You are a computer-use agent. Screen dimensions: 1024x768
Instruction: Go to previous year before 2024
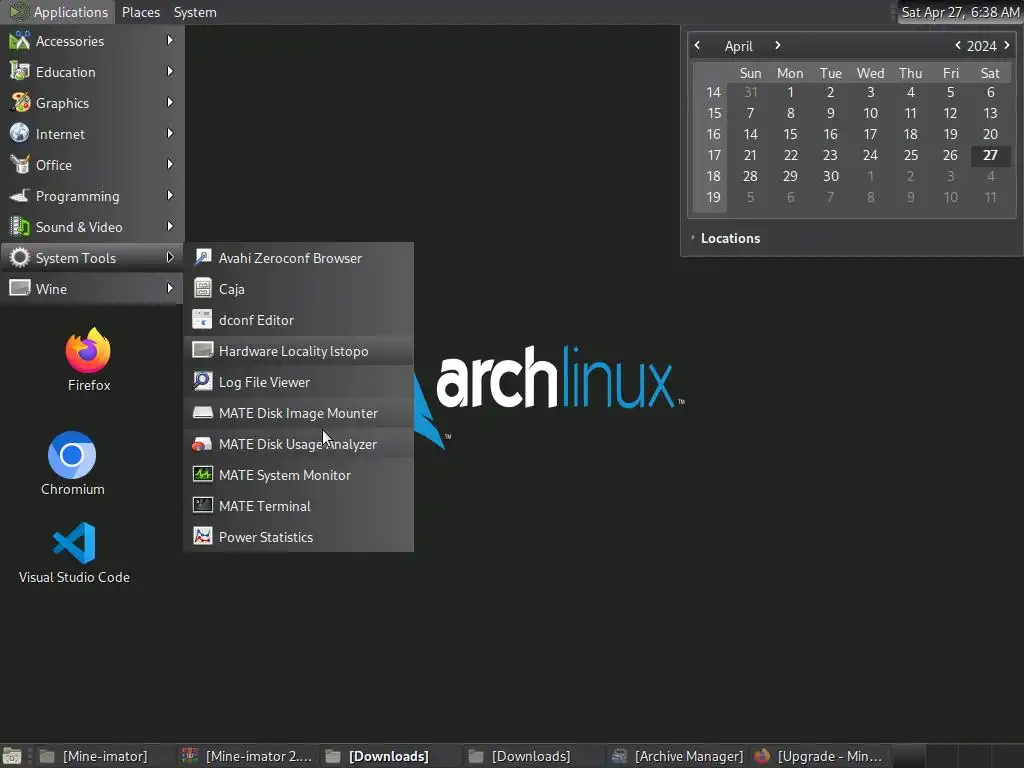957,46
